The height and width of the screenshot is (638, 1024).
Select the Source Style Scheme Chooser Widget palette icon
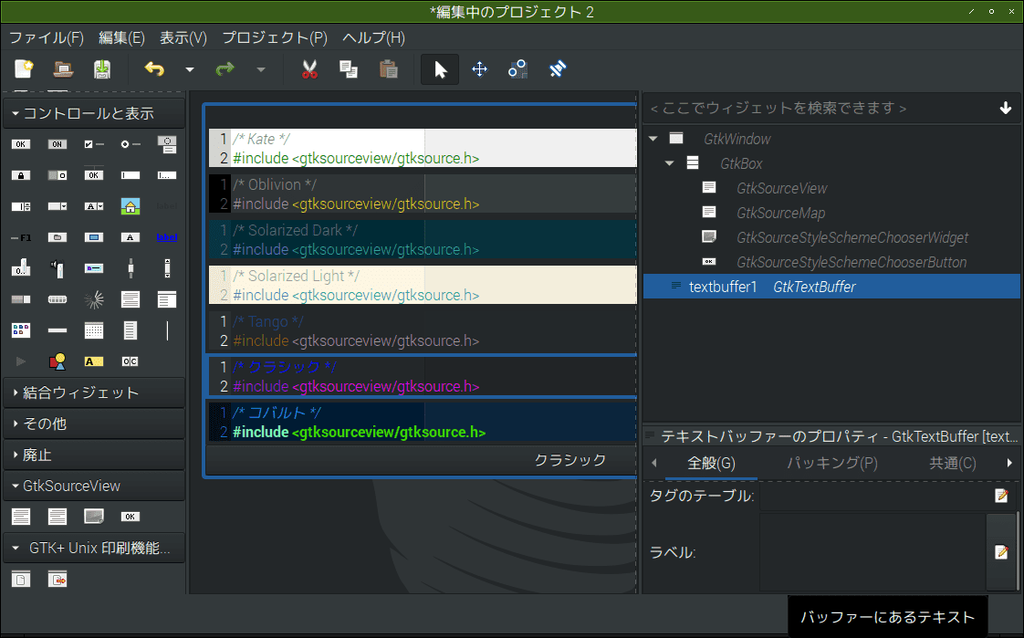click(94, 517)
